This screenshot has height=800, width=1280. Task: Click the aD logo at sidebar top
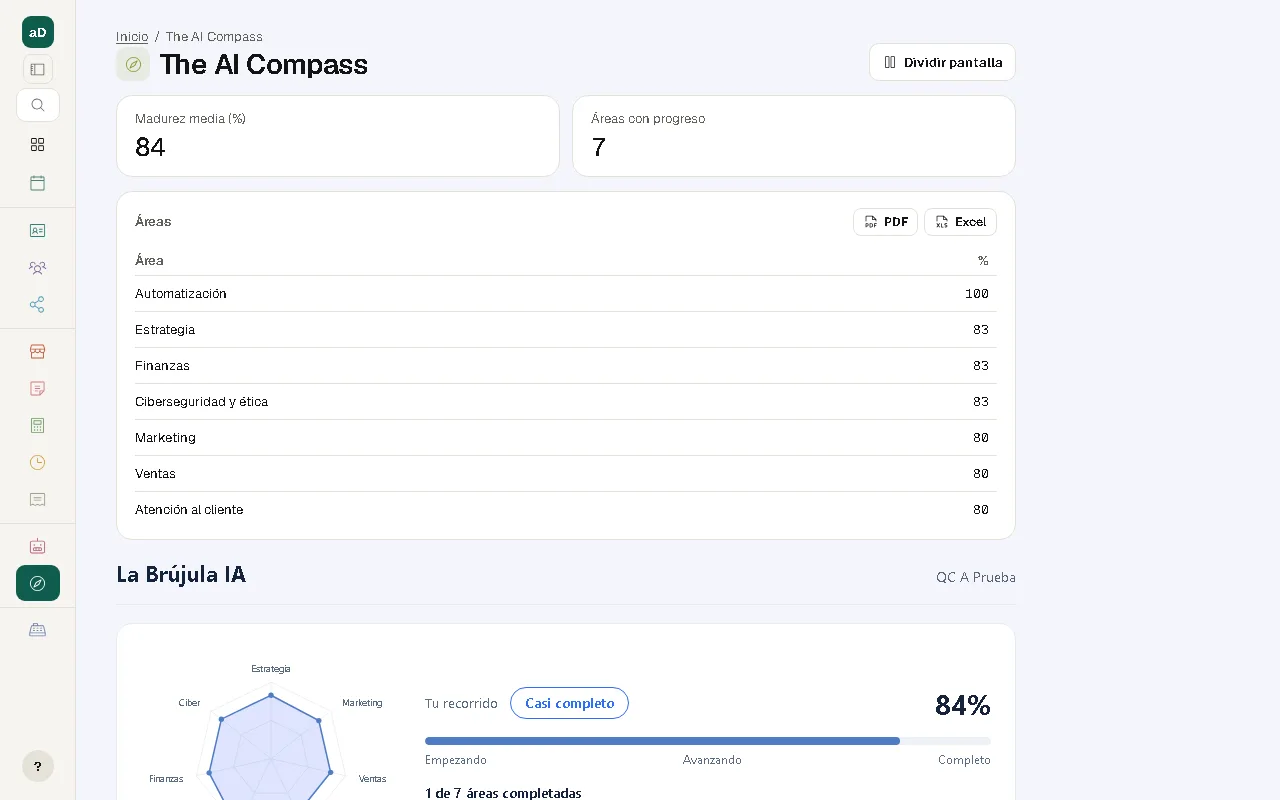(38, 32)
